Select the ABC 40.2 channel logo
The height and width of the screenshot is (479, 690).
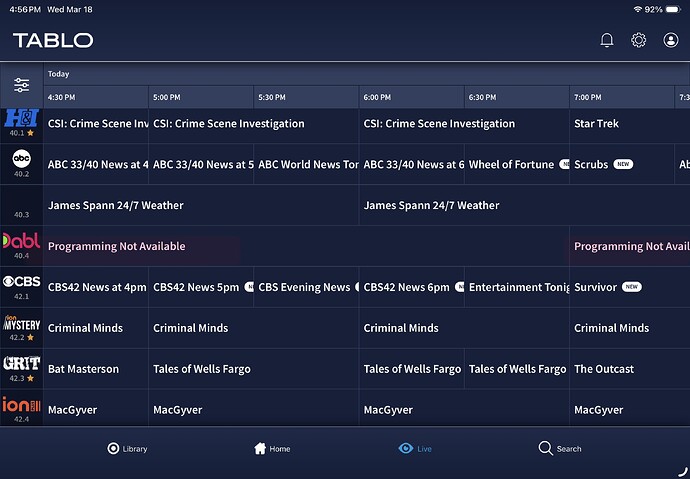21,160
